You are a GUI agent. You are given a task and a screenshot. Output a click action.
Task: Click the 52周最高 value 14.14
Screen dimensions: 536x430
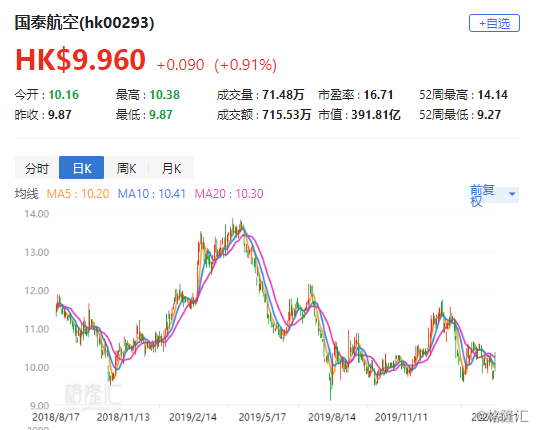[x=492, y=95]
